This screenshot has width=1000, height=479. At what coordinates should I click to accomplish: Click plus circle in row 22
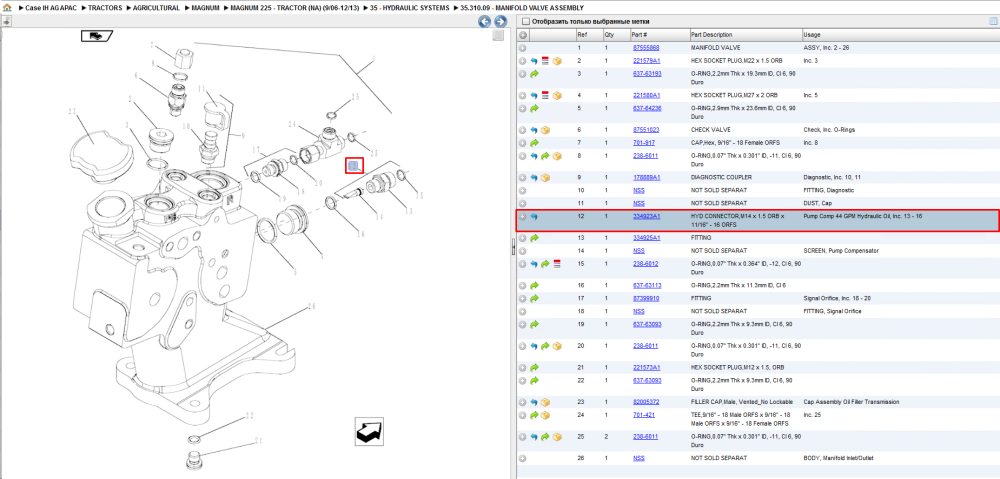pos(522,381)
